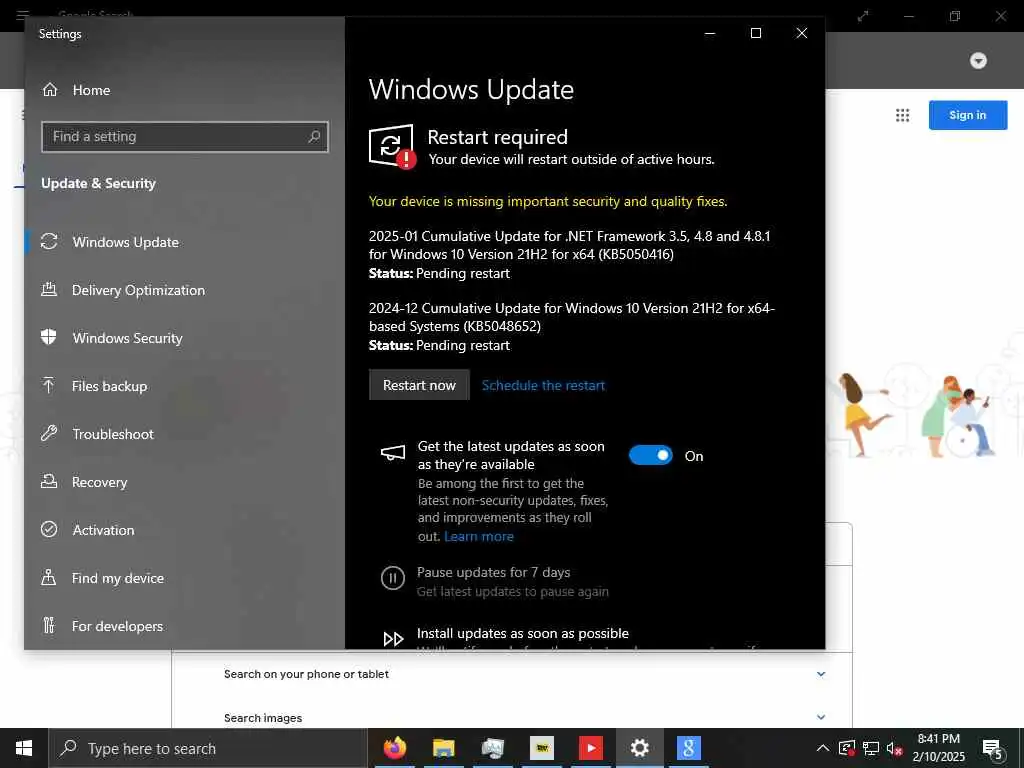Viewport: 1024px width, 768px height.
Task: Click the Windows Security shield icon
Action: [x=48, y=337]
